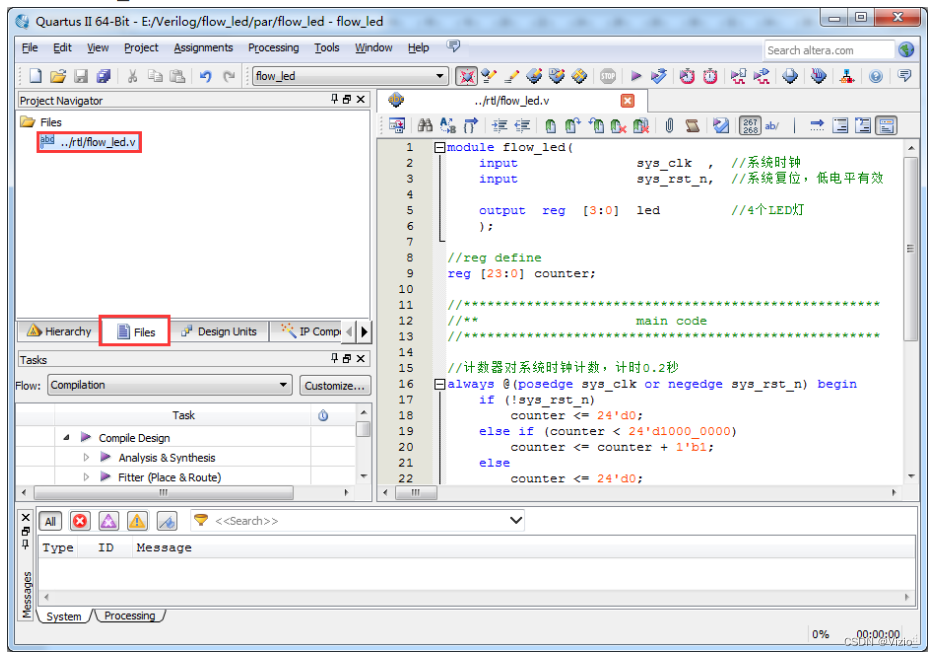Click the Insert Template scroll icon
The height and width of the screenshot is (657, 933).
(x=692, y=125)
